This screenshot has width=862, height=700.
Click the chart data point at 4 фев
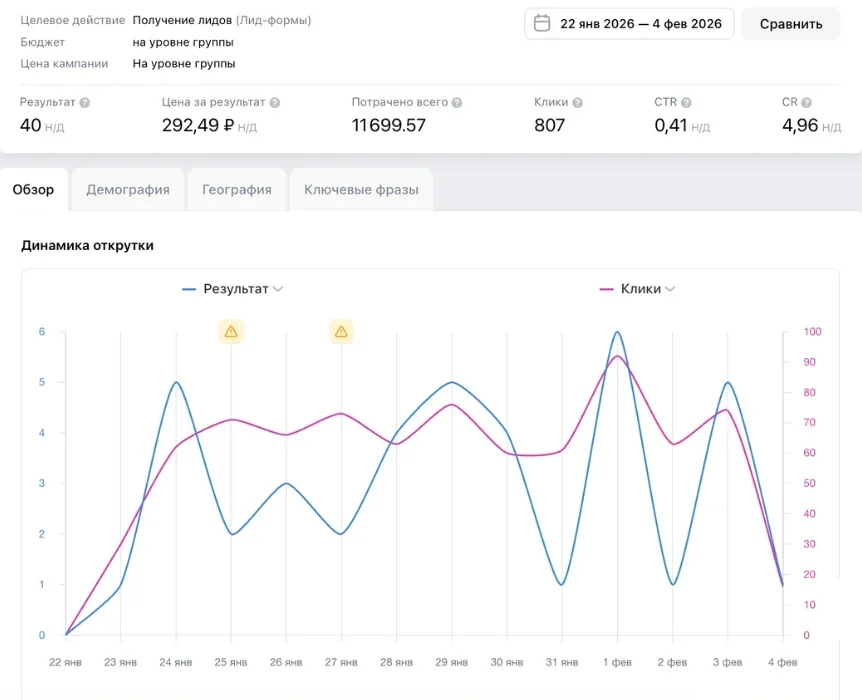(783, 585)
